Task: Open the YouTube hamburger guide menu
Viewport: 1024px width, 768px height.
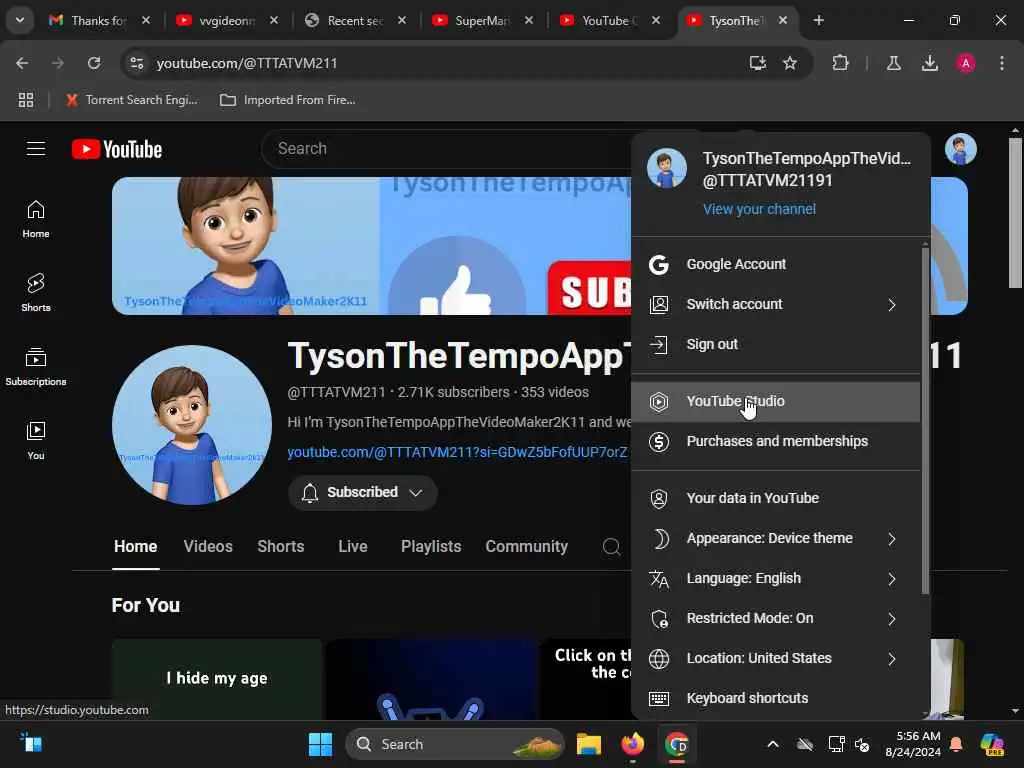Action: click(36, 149)
